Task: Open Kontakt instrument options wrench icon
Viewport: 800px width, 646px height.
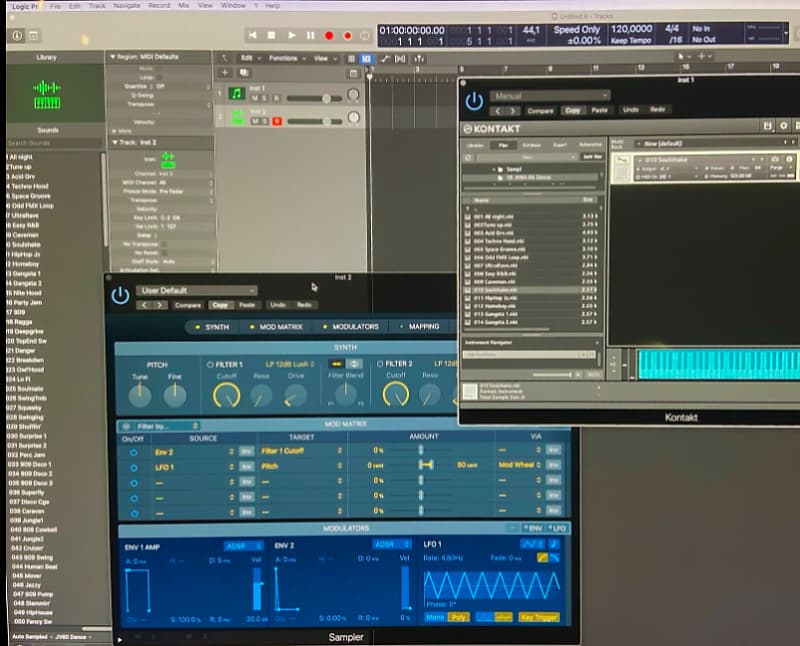Action: tap(776, 159)
